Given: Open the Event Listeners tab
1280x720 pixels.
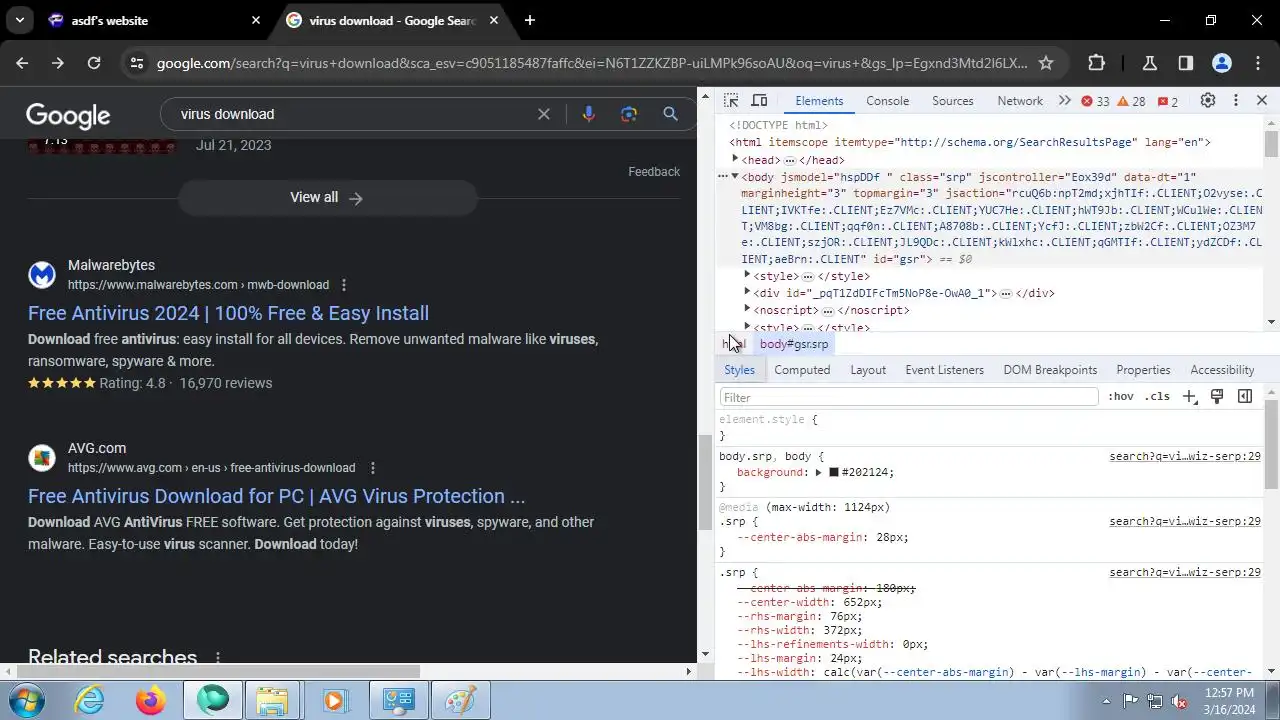Looking at the screenshot, I should click(x=944, y=370).
